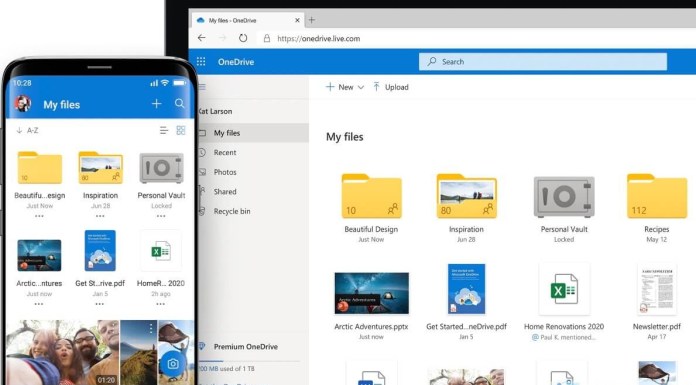
Task: Switch to grid view icon on phone
Action: pos(181,130)
